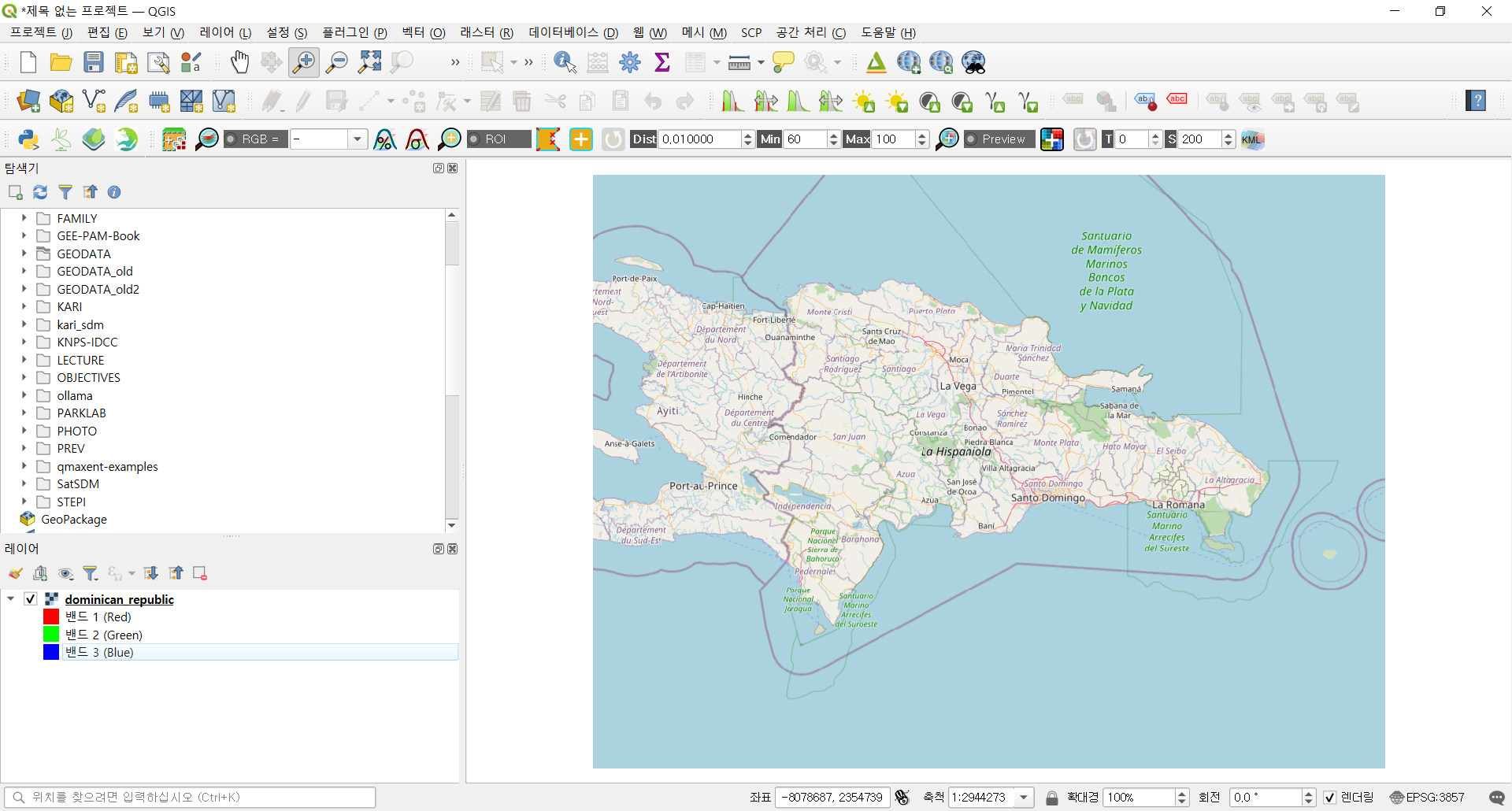
Task: Activate the Zoom In magnifier tool
Action: coord(304,62)
